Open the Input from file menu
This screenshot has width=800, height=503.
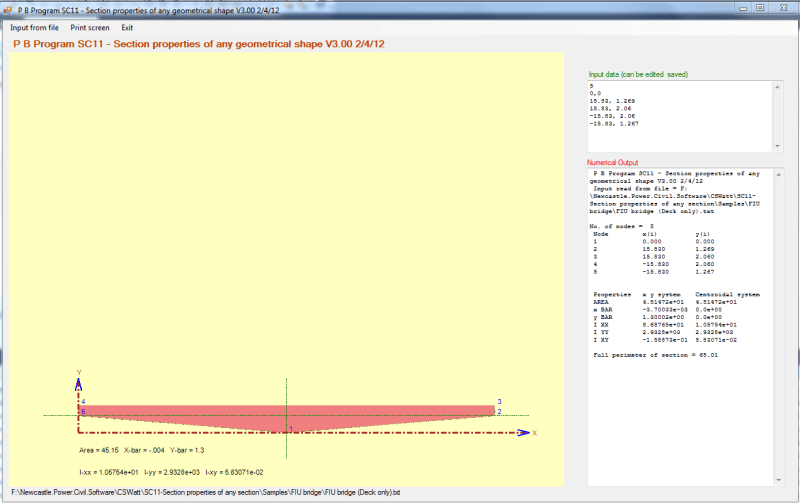tap(34, 28)
